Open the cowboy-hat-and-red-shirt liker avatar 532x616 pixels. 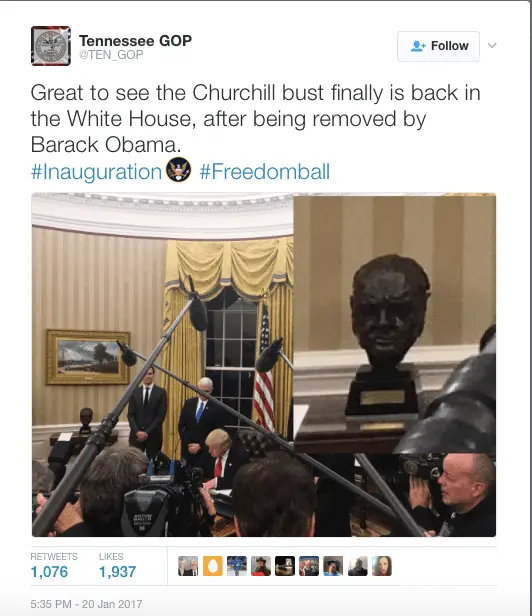click(x=261, y=566)
